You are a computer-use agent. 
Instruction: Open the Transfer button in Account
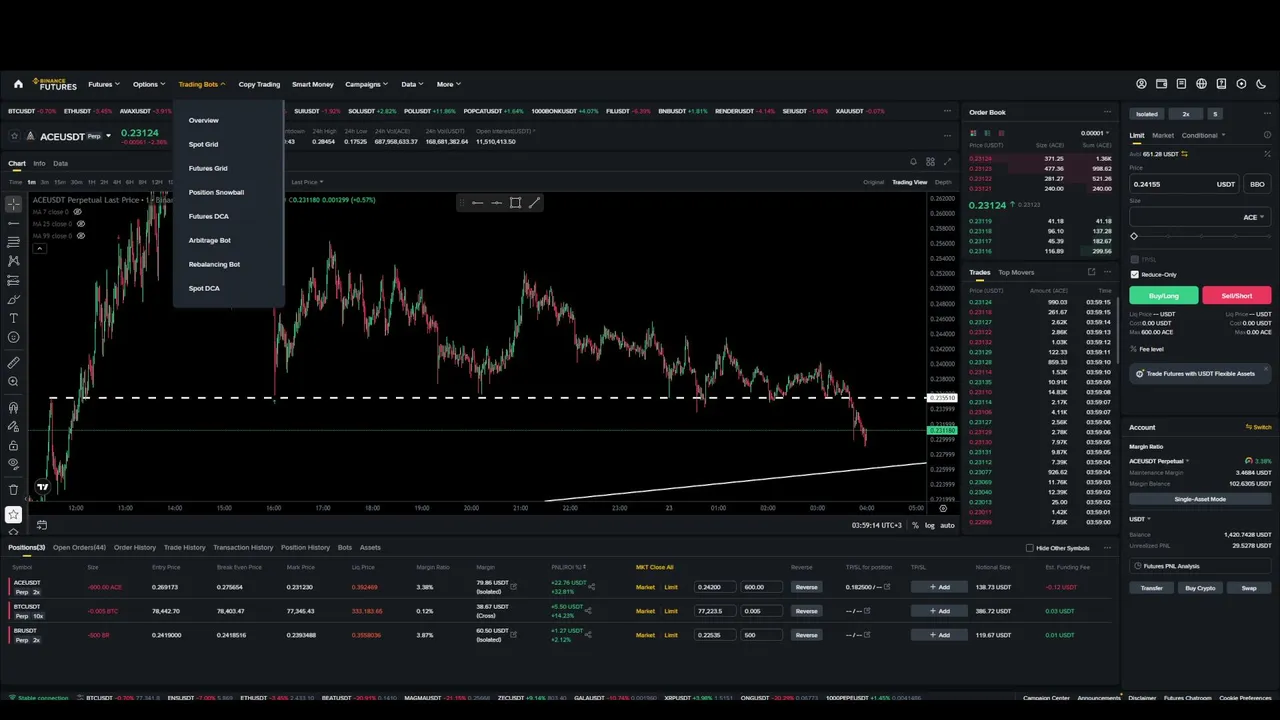pos(1152,588)
